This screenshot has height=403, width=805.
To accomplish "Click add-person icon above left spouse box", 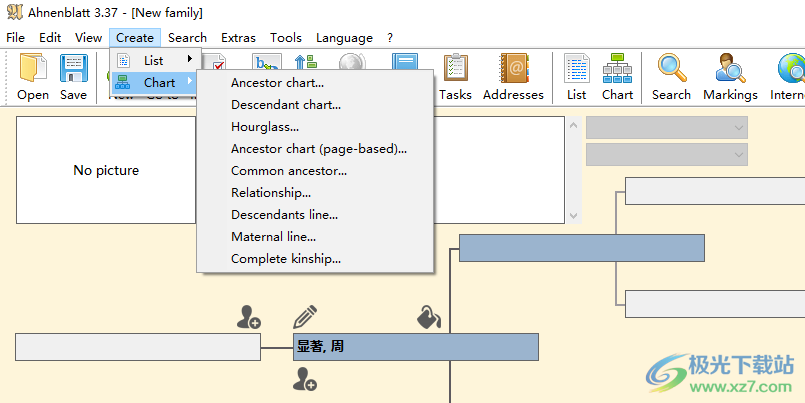I will coord(248,317).
